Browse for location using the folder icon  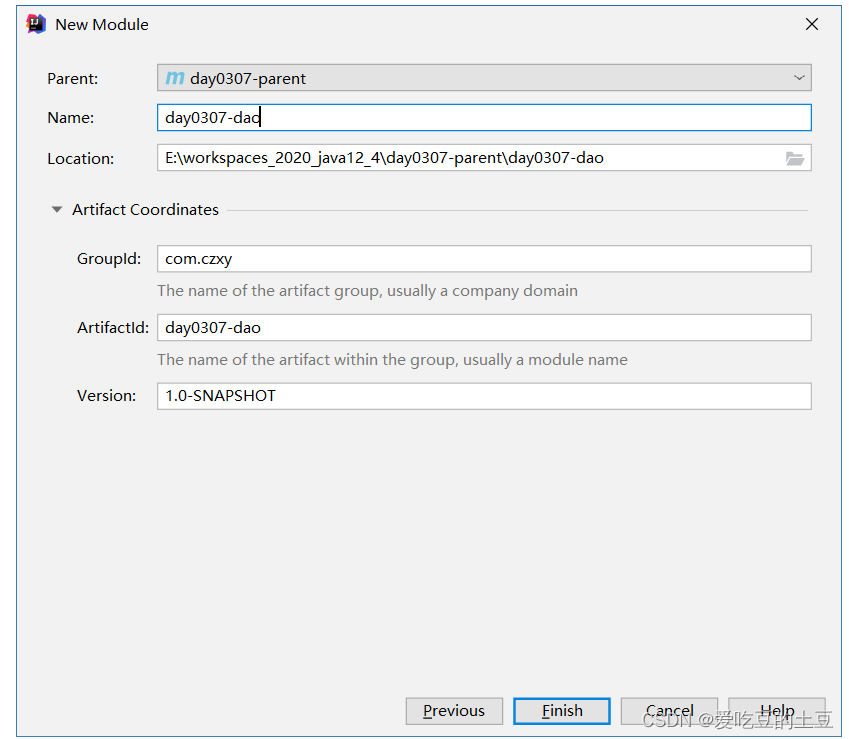[795, 158]
